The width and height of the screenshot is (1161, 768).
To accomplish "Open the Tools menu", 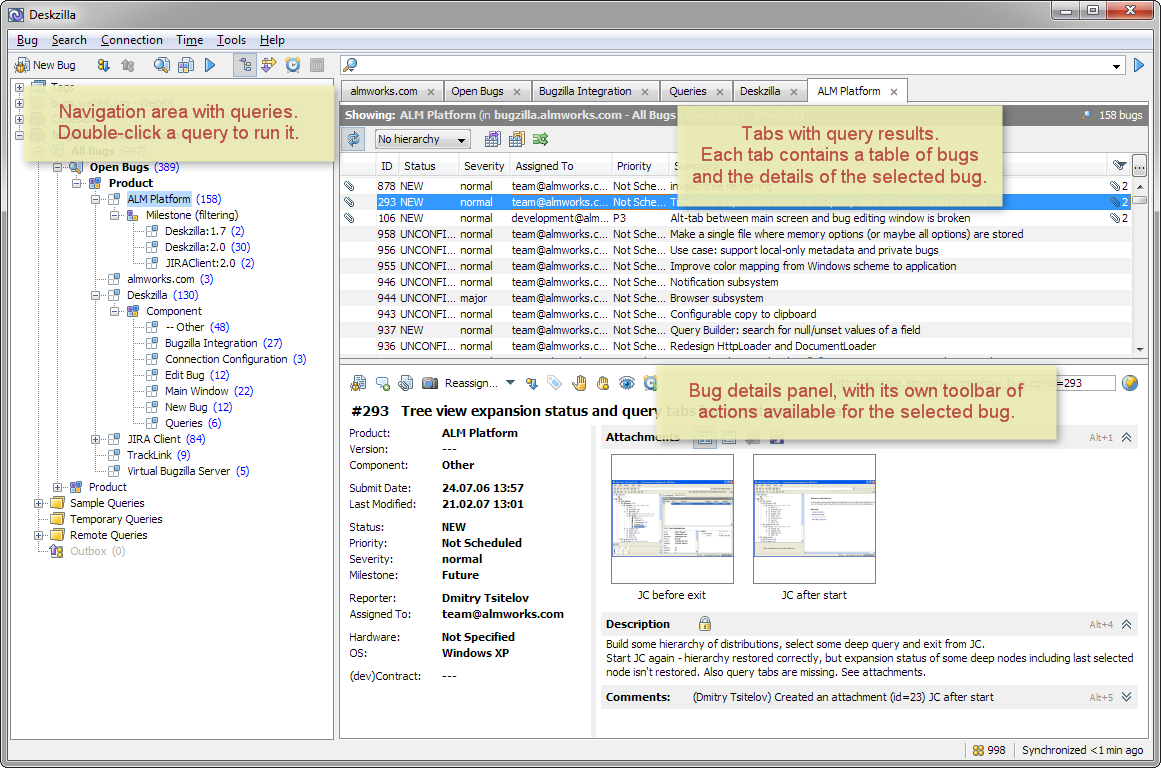I will 231,40.
